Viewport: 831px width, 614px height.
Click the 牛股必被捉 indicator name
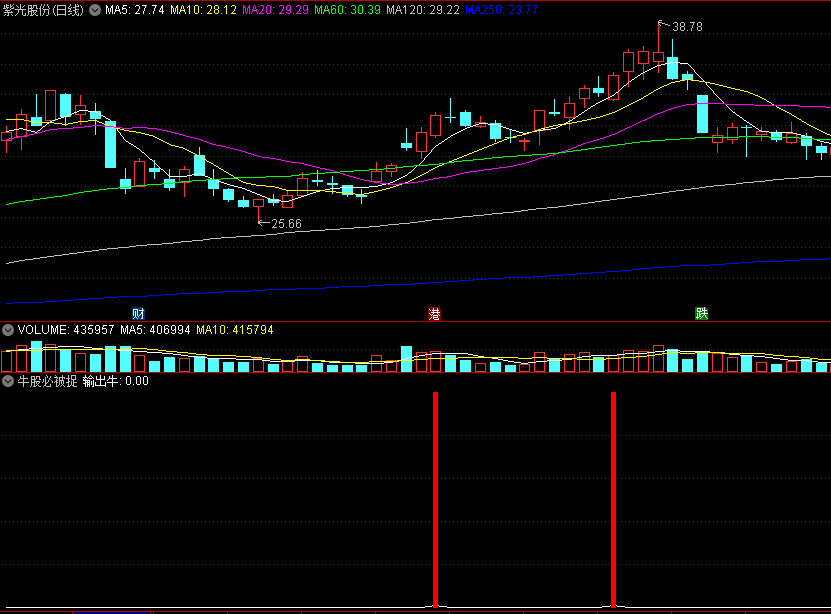[47, 381]
